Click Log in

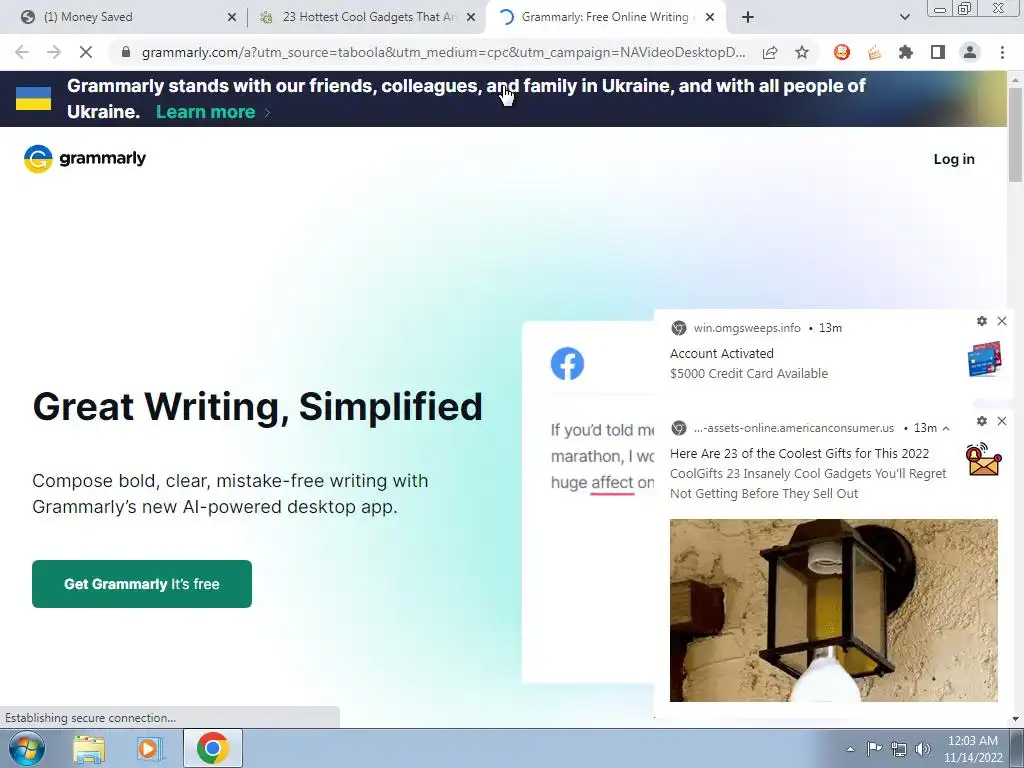click(x=953, y=159)
